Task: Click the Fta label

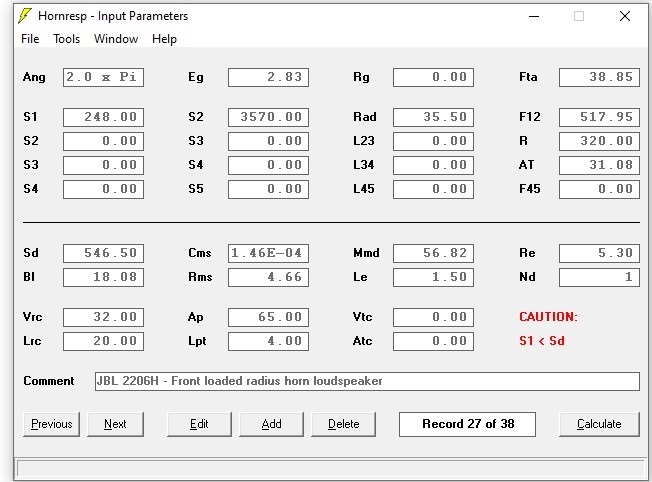Action: click(528, 77)
